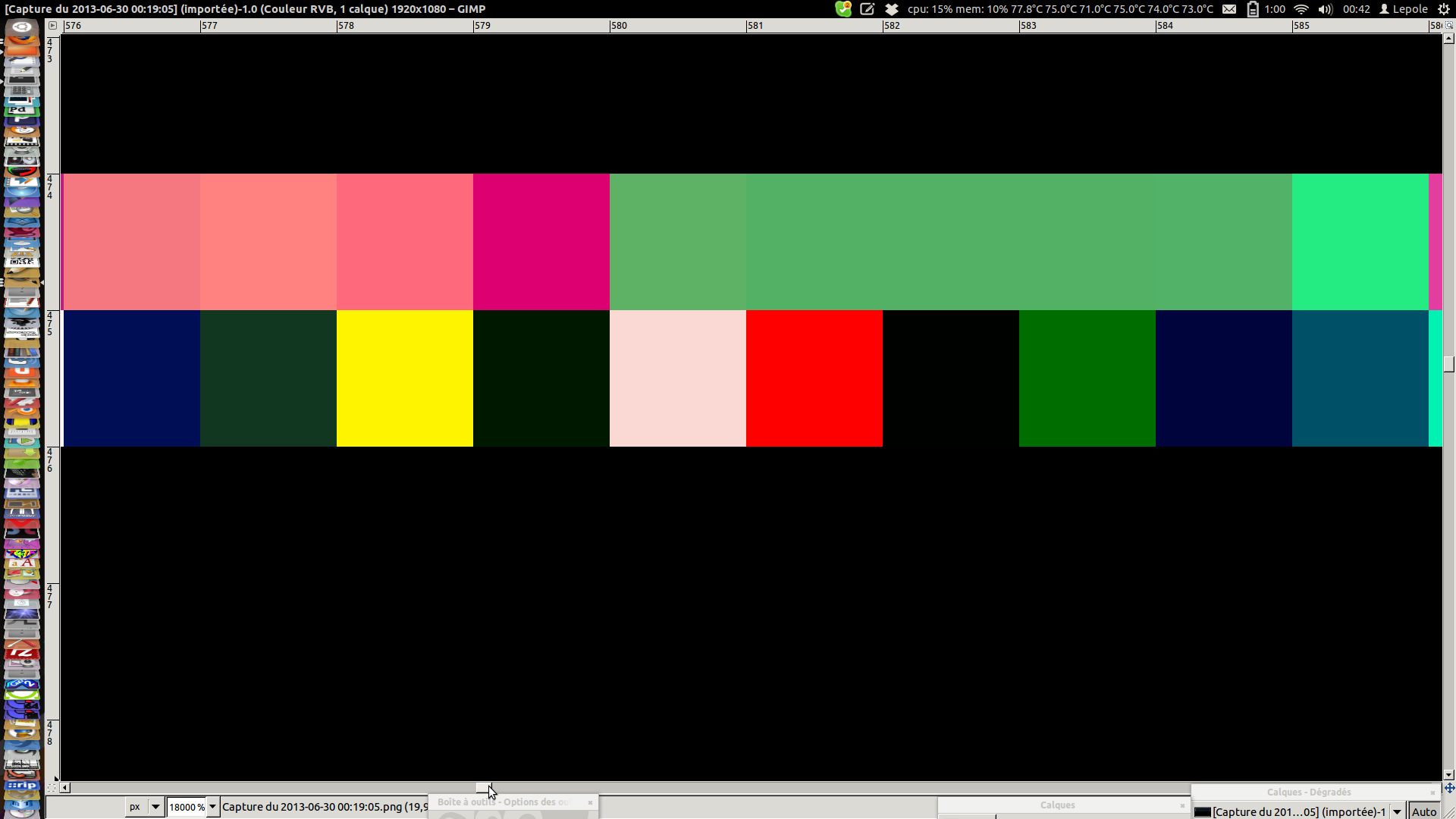Click the pure red pixel on the canvas

(814, 378)
